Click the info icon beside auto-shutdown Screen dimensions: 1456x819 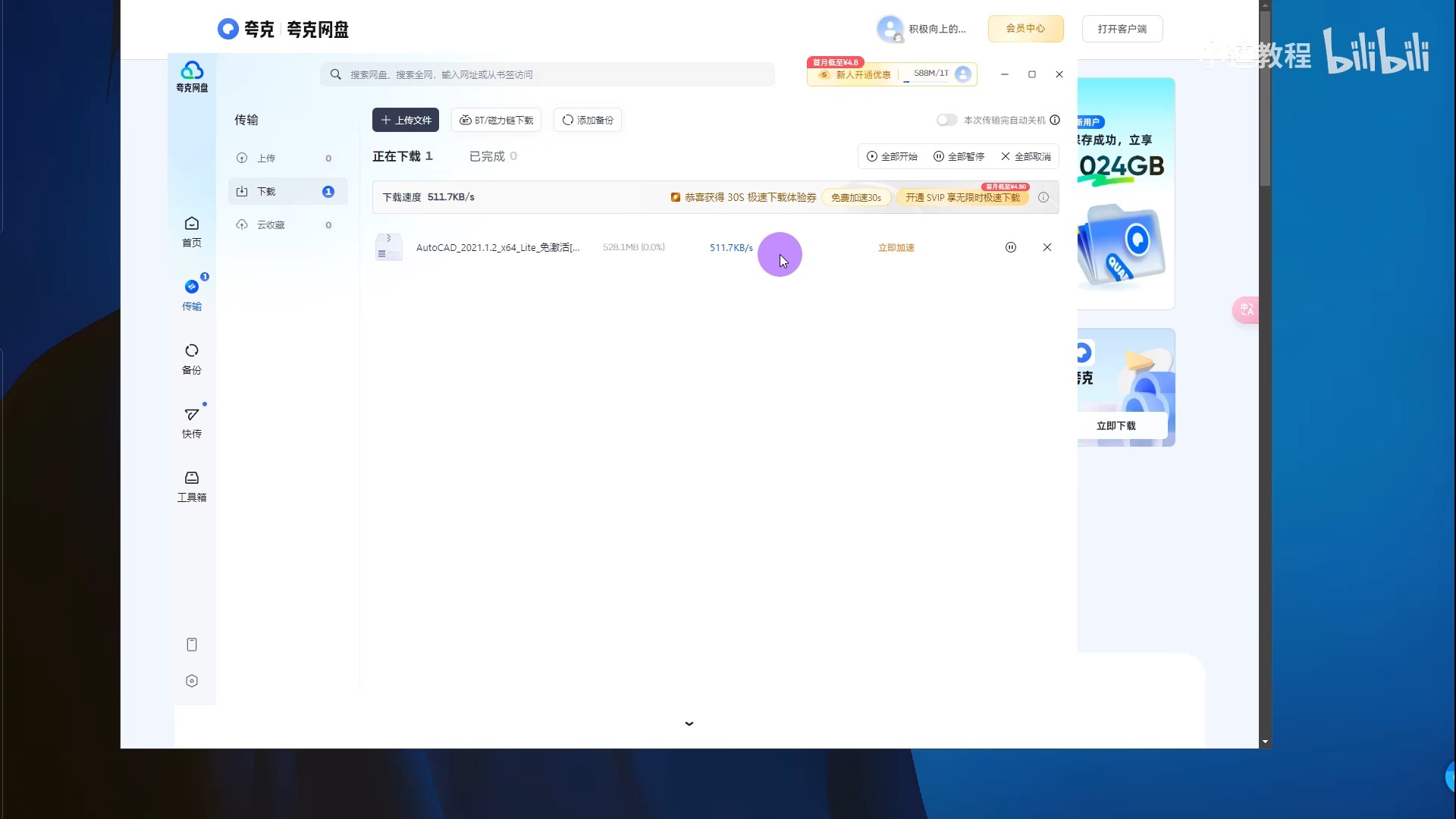(x=1055, y=120)
